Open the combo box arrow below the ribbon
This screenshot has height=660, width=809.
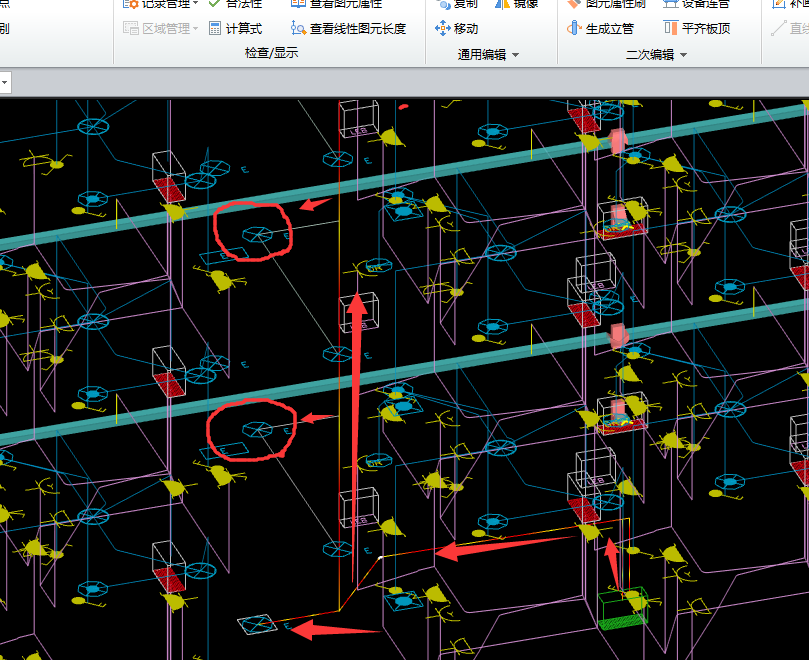(x=5, y=82)
